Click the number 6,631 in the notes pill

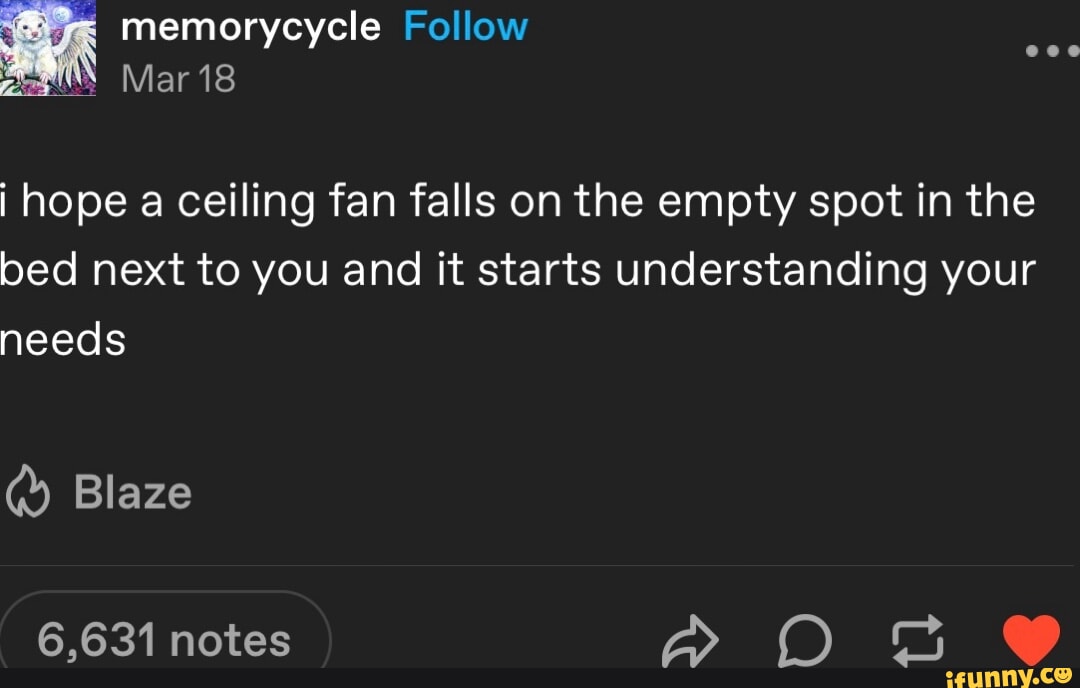(94, 641)
